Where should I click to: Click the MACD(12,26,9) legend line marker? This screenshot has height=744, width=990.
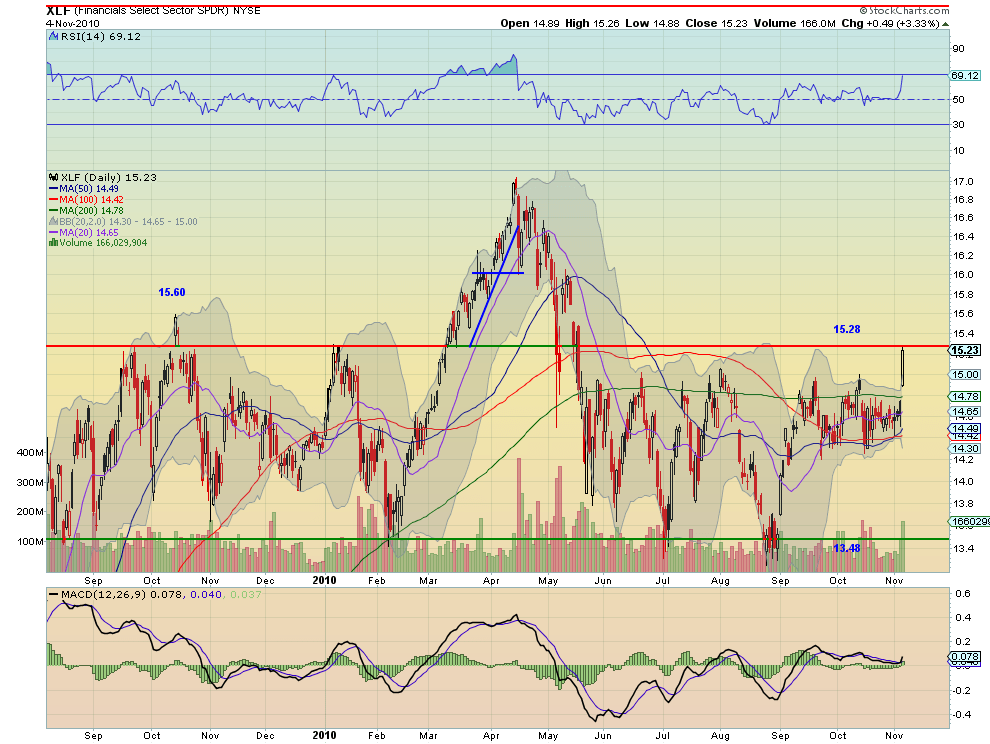pyautogui.click(x=54, y=594)
